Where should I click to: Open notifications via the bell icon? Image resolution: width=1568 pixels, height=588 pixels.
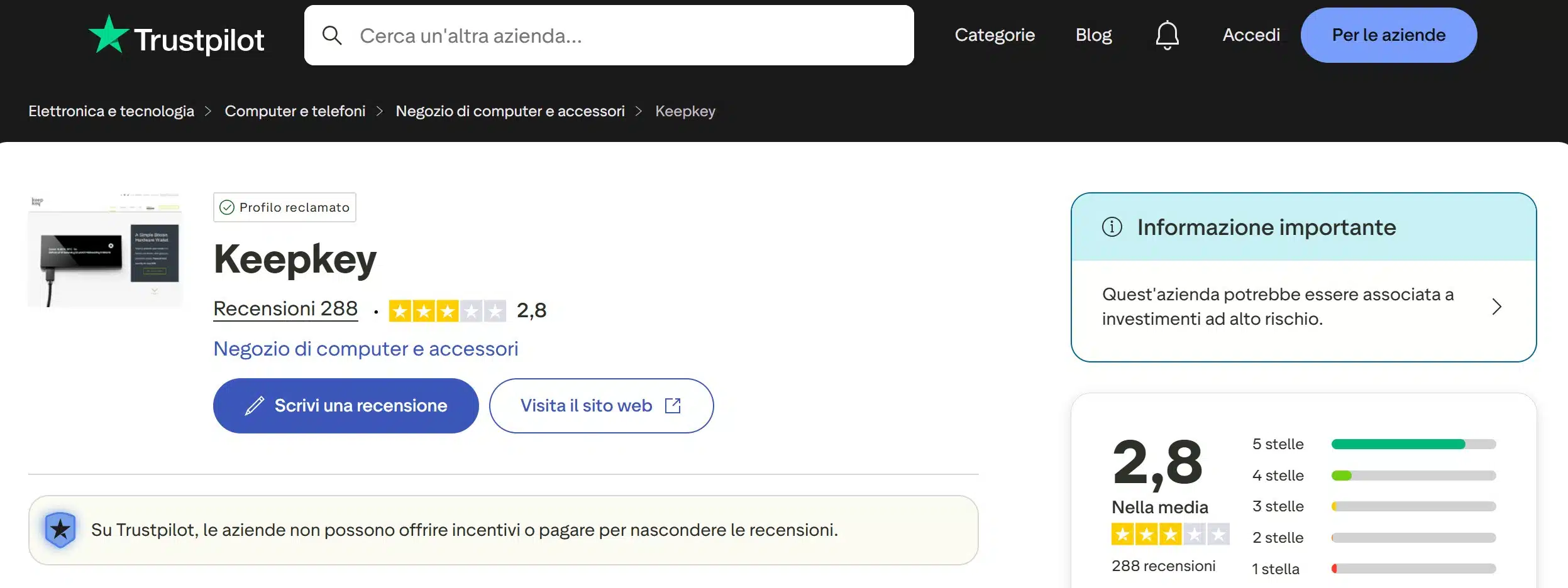pyautogui.click(x=1168, y=35)
